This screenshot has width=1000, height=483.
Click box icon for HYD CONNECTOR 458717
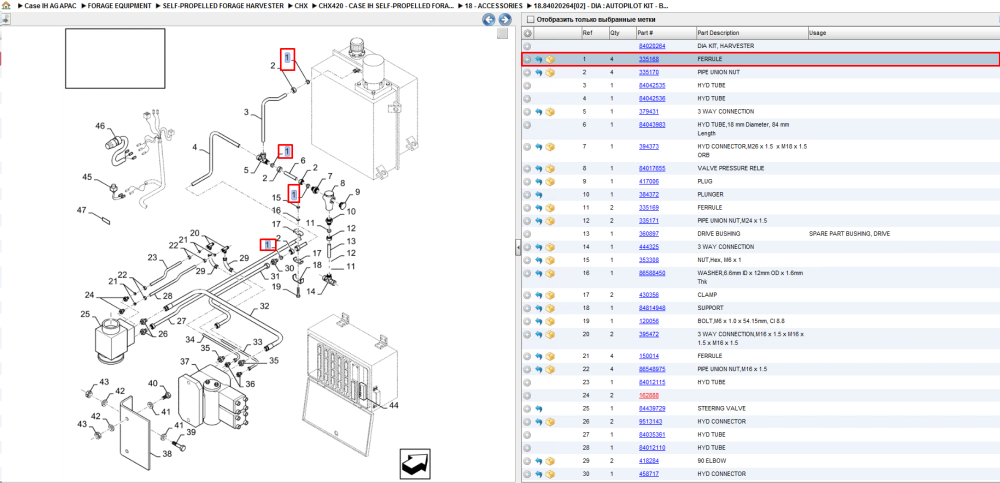click(550, 475)
